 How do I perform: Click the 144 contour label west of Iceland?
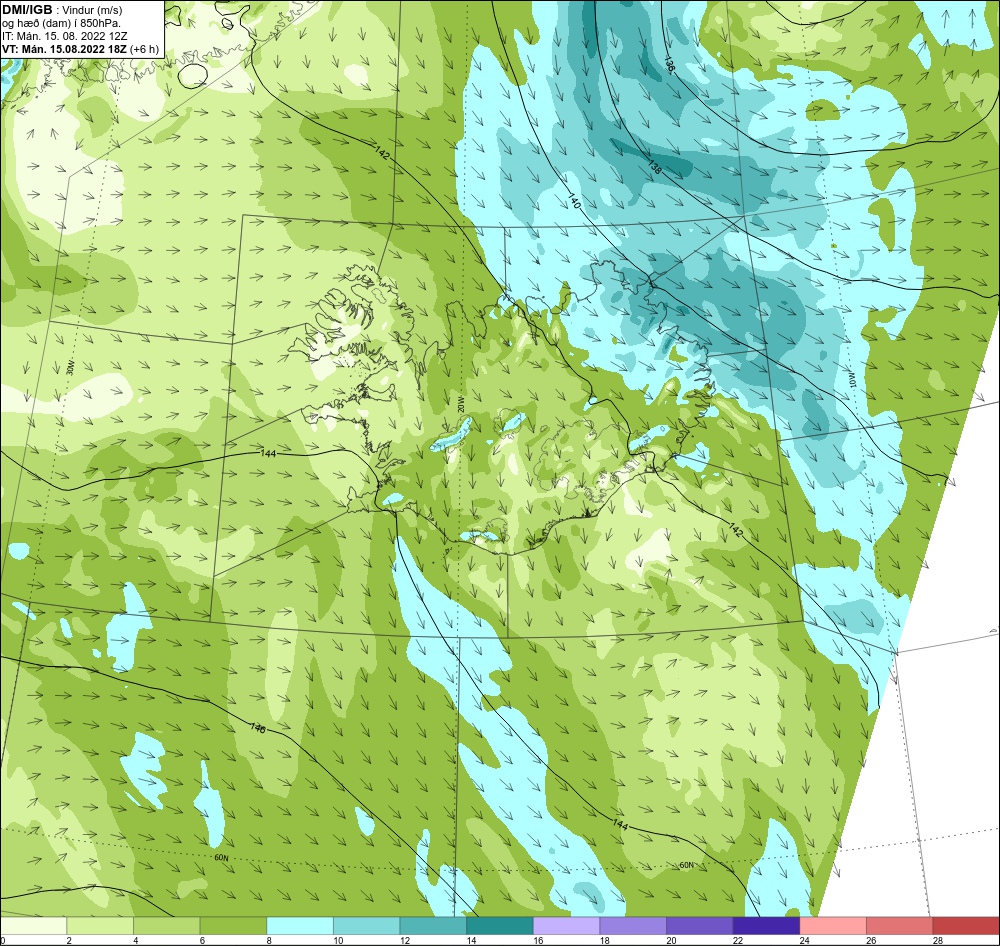click(x=268, y=453)
